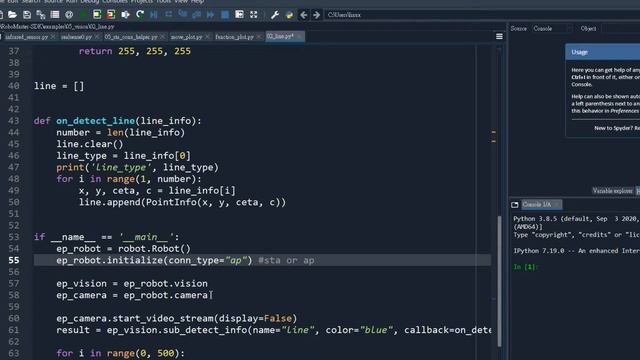Click the 'line = []' code line
Image resolution: width=640 pixels, height=360 pixels.
click(59, 86)
